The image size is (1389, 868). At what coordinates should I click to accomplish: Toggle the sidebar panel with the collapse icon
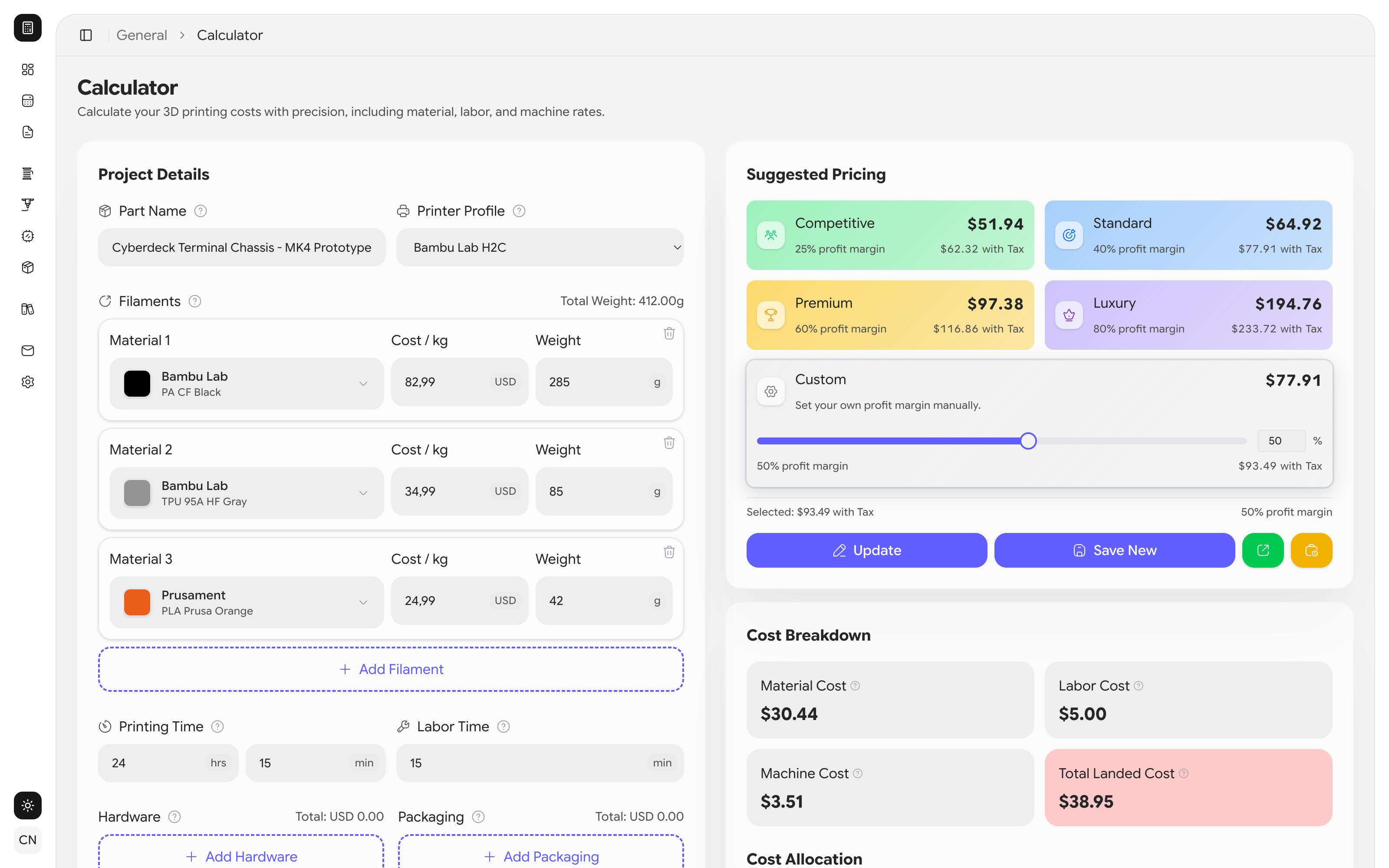86,35
